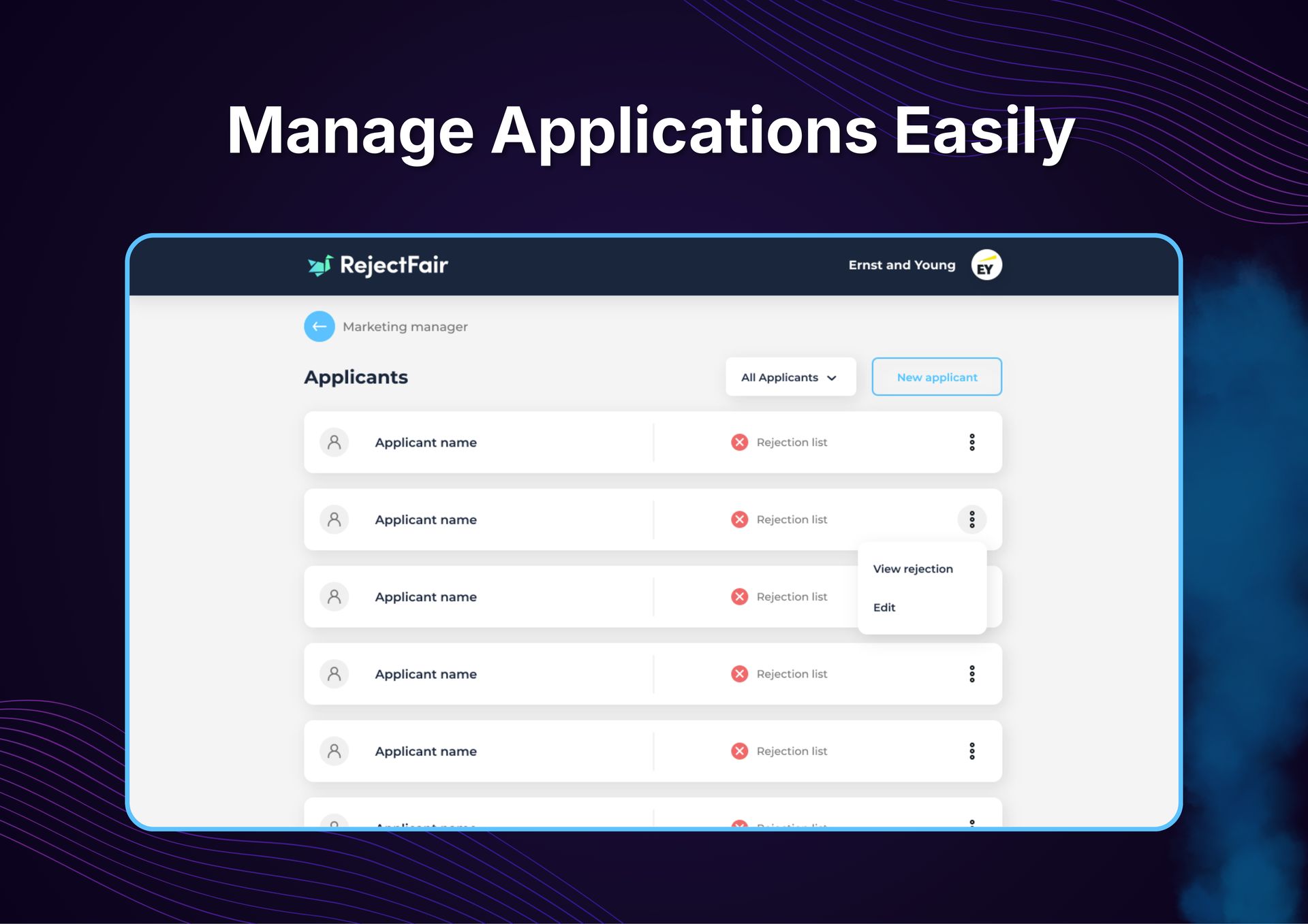Screen dimensions: 1308x924
Task: Choose Edit from the context menu
Action: point(884,607)
